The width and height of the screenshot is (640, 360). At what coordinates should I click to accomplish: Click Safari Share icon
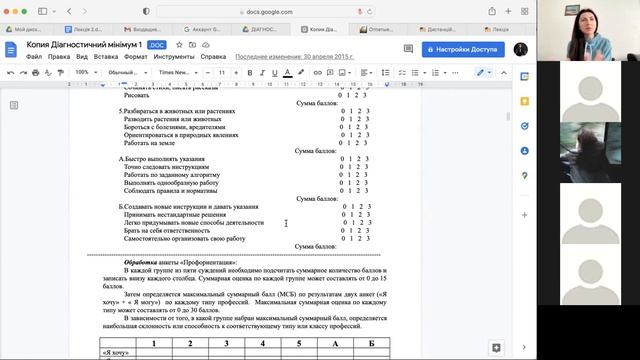coord(492,11)
